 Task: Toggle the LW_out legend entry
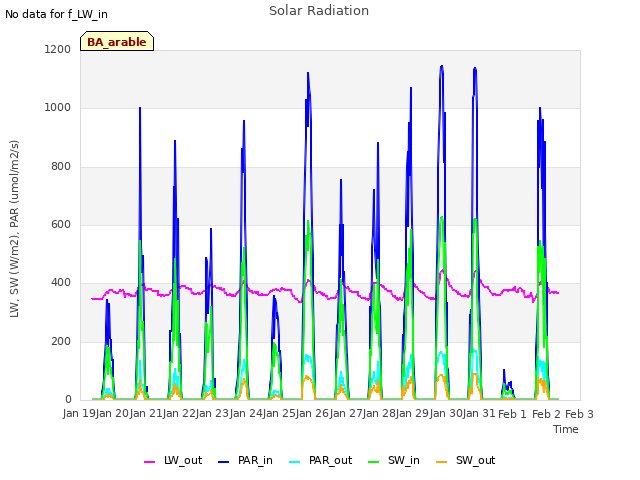[x=173, y=460]
